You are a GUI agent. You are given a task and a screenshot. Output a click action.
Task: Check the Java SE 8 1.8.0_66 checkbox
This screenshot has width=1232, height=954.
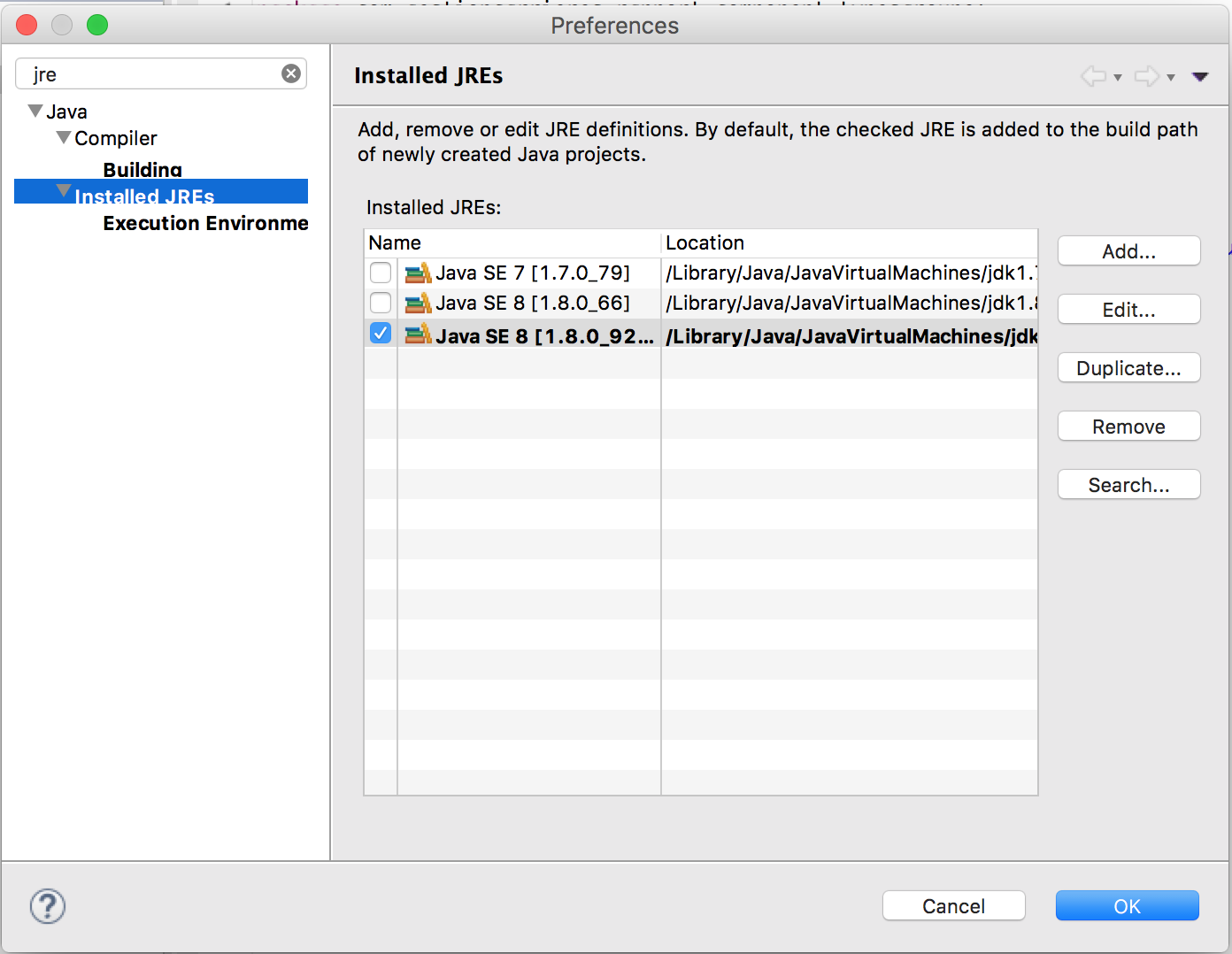(381, 304)
